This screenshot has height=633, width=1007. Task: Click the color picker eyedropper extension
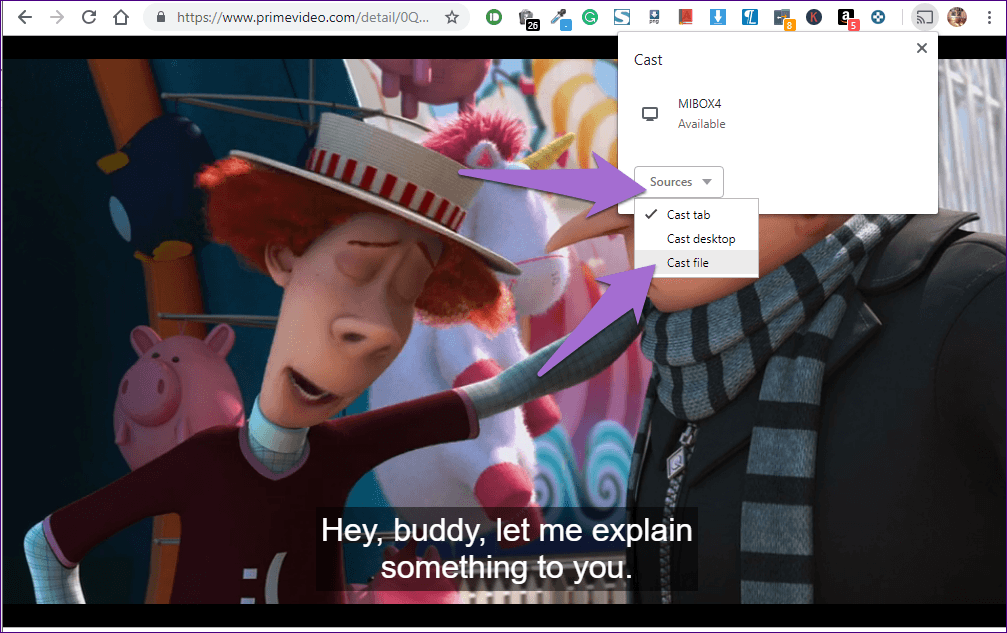pyautogui.click(x=558, y=17)
